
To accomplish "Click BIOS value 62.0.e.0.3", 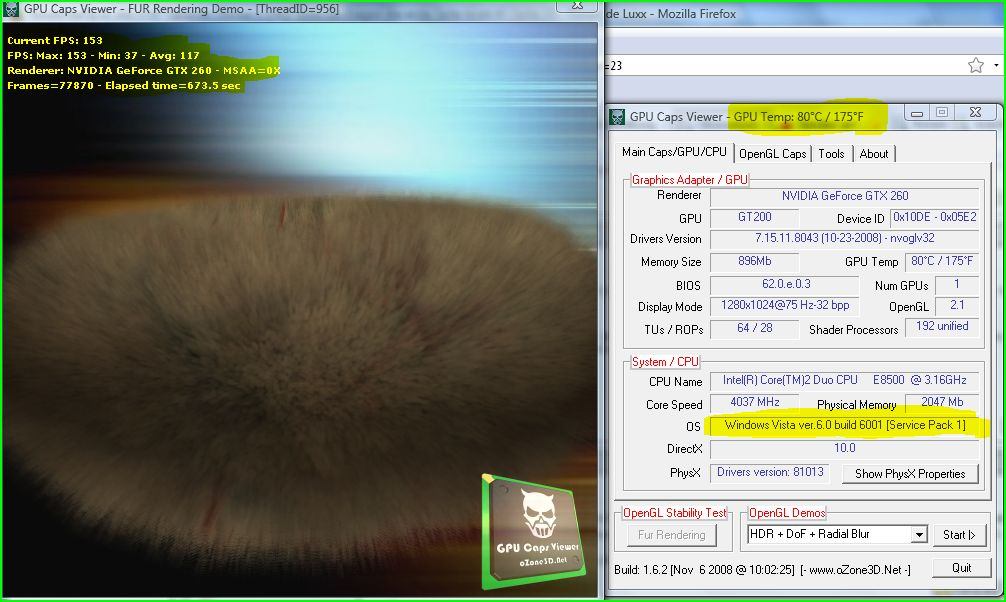I will pyautogui.click(x=784, y=284).
